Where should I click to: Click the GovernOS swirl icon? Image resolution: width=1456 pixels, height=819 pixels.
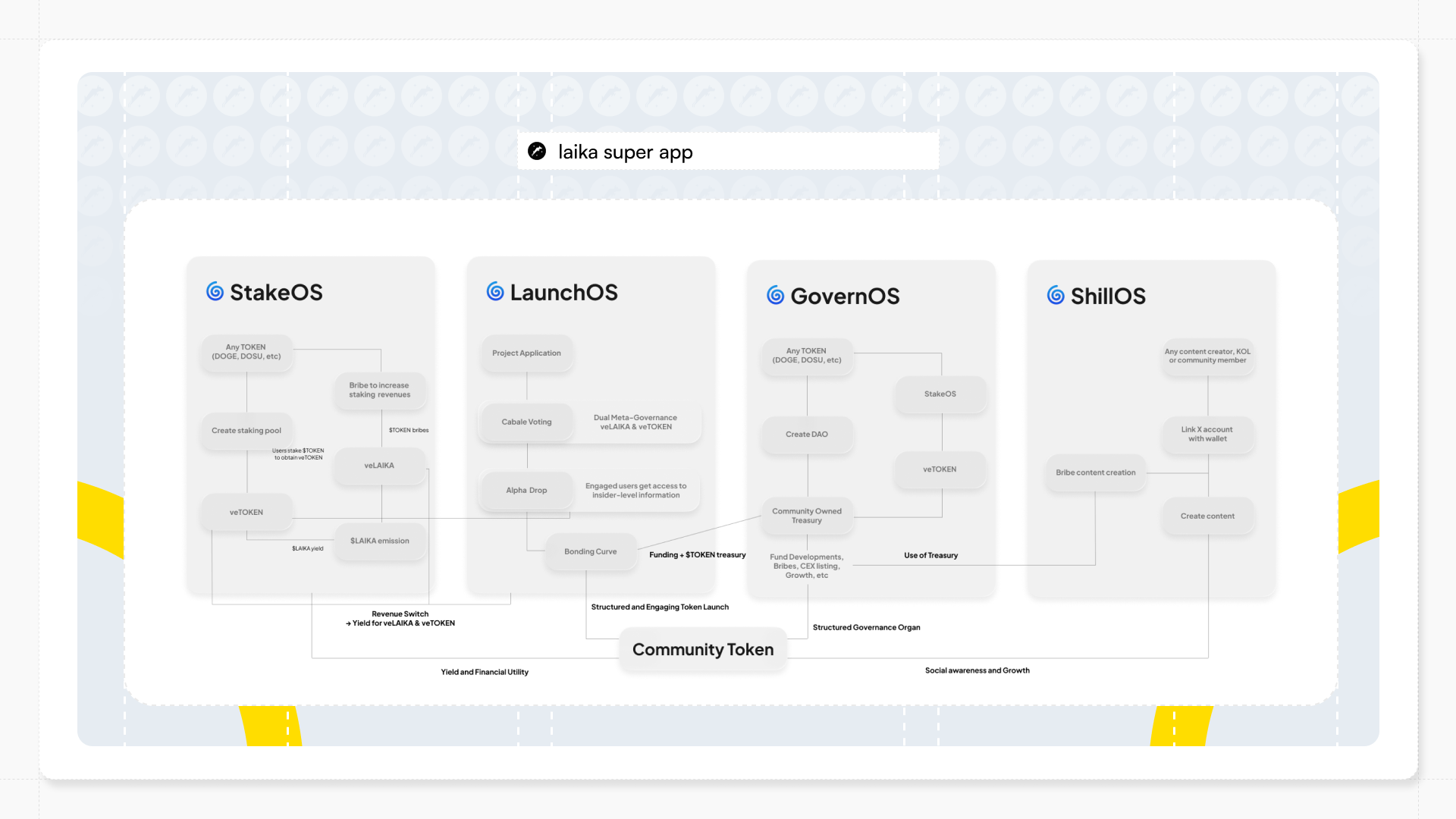(x=775, y=296)
